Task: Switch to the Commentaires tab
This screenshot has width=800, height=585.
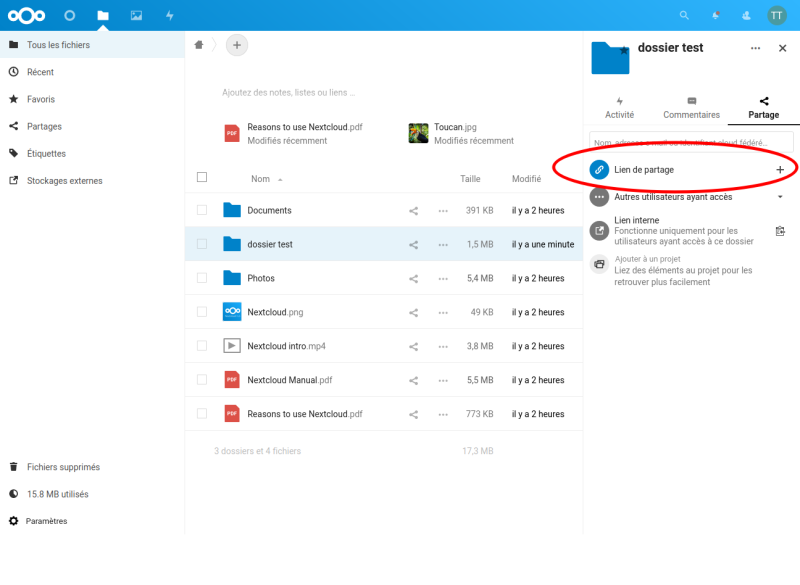Action: (x=691, y=108)
